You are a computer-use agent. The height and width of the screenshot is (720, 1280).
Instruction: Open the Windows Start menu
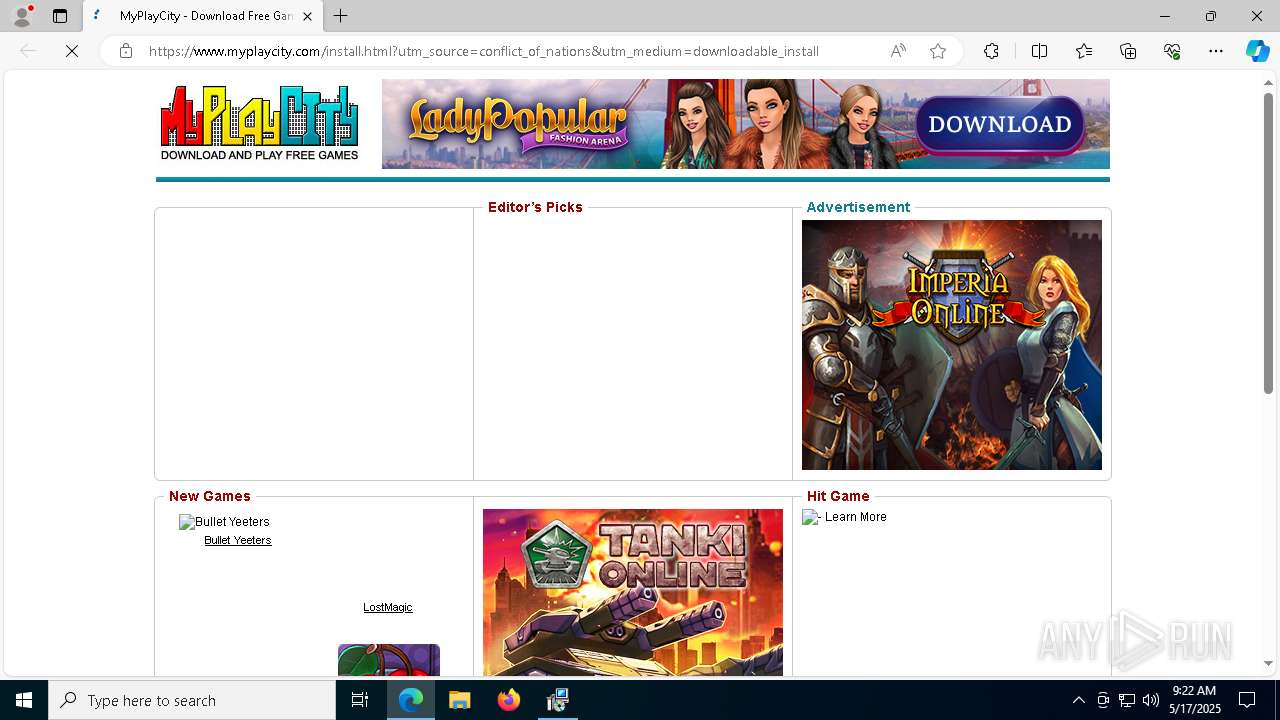(24, 700)
